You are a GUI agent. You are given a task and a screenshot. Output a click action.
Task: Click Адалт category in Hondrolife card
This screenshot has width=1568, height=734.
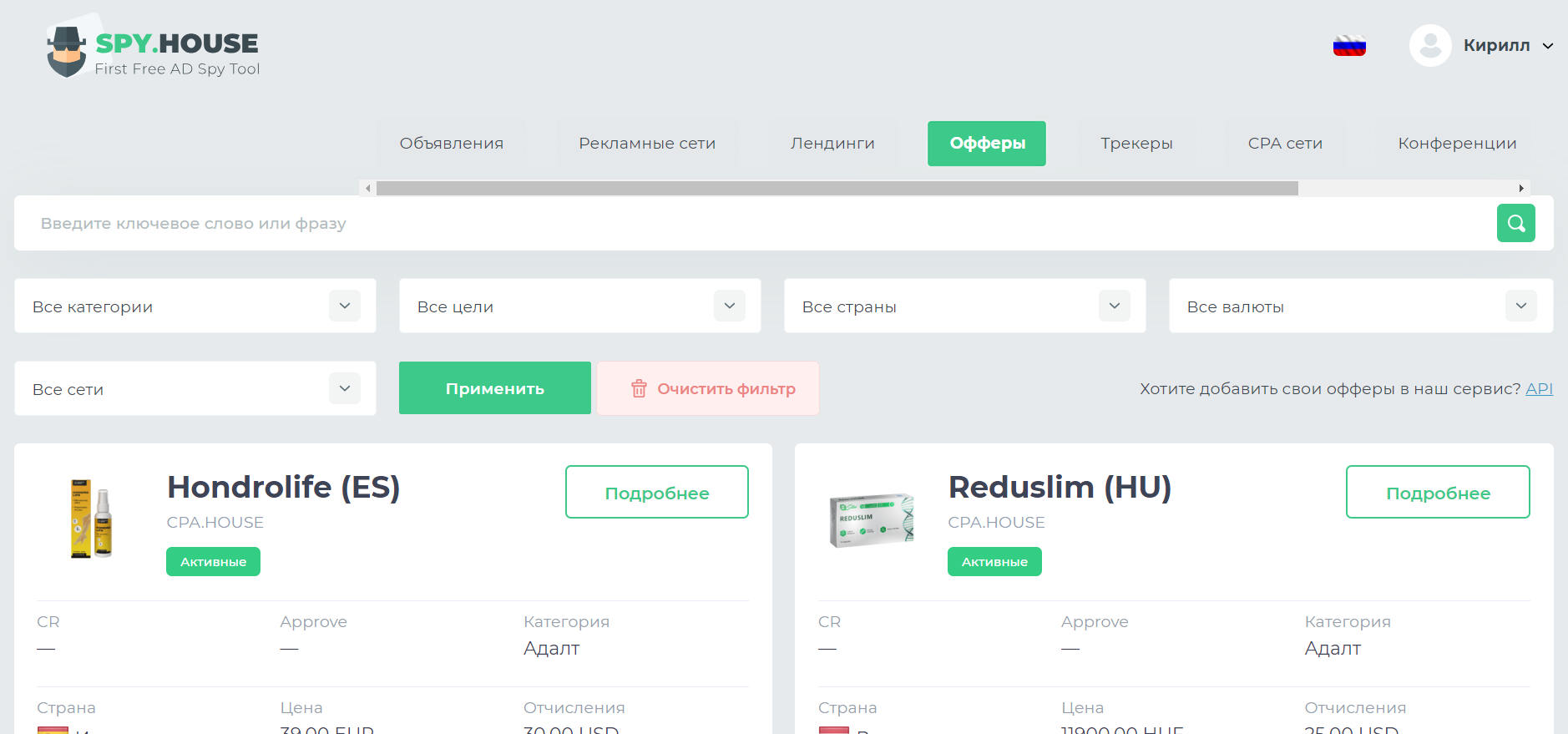click(x=551, y=649)
